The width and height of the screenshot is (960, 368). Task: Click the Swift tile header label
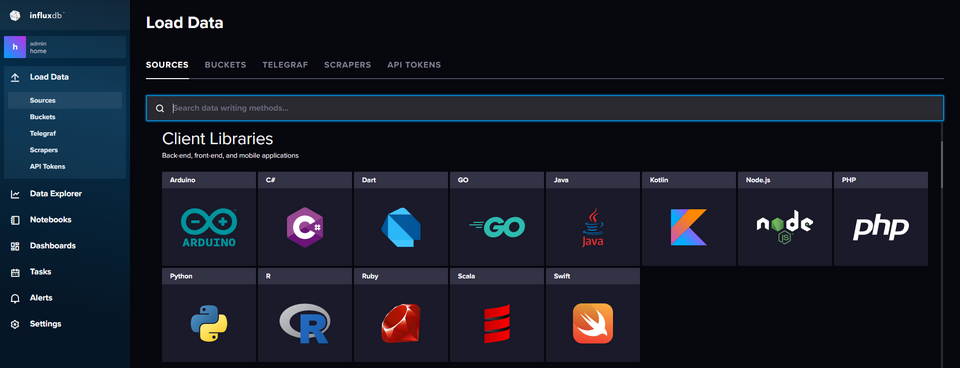point(562,276)
